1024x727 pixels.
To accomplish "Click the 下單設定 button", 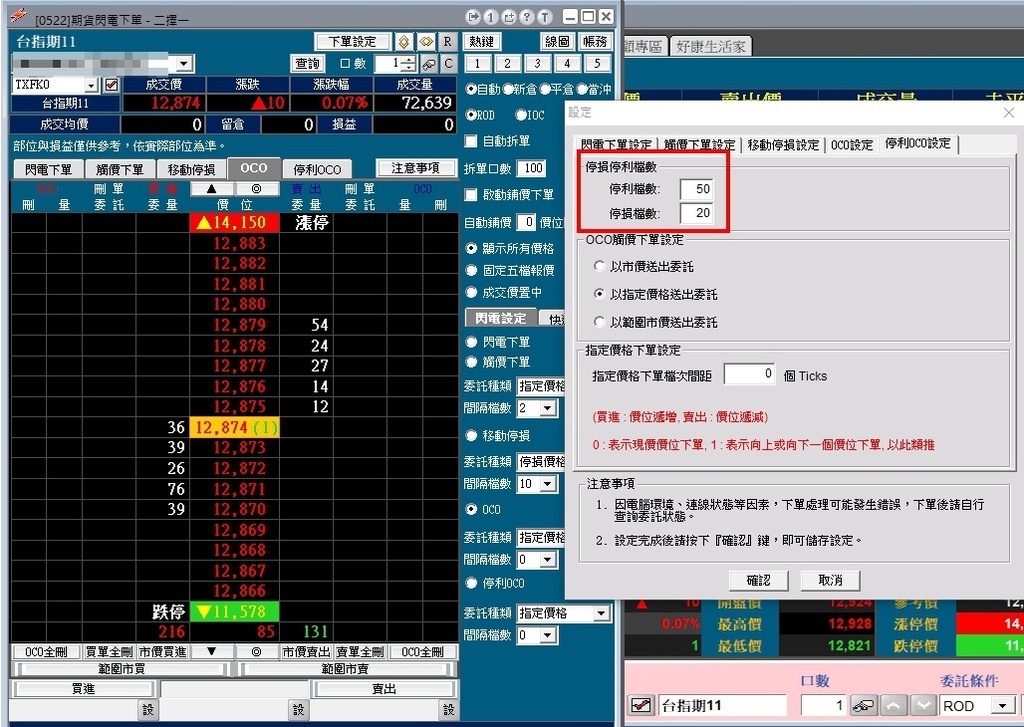I will (353, 42).
